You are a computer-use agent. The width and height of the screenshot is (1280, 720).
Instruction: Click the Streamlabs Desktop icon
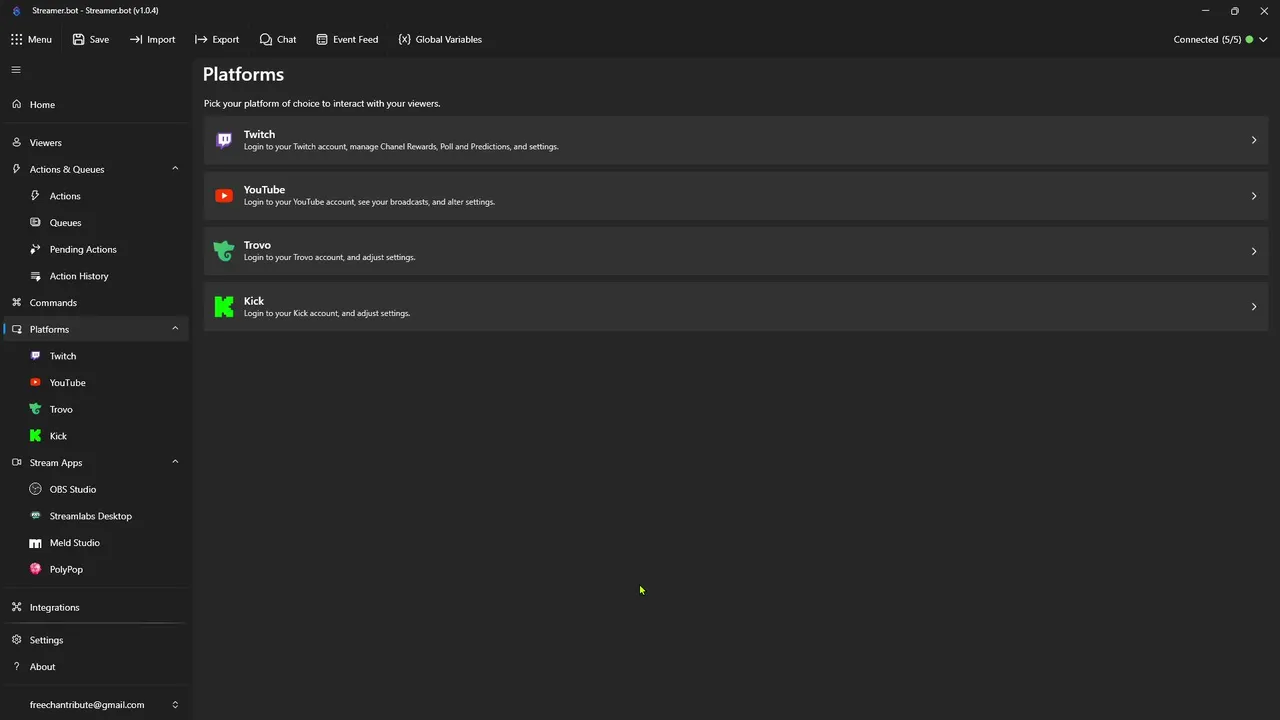point(36,516)
